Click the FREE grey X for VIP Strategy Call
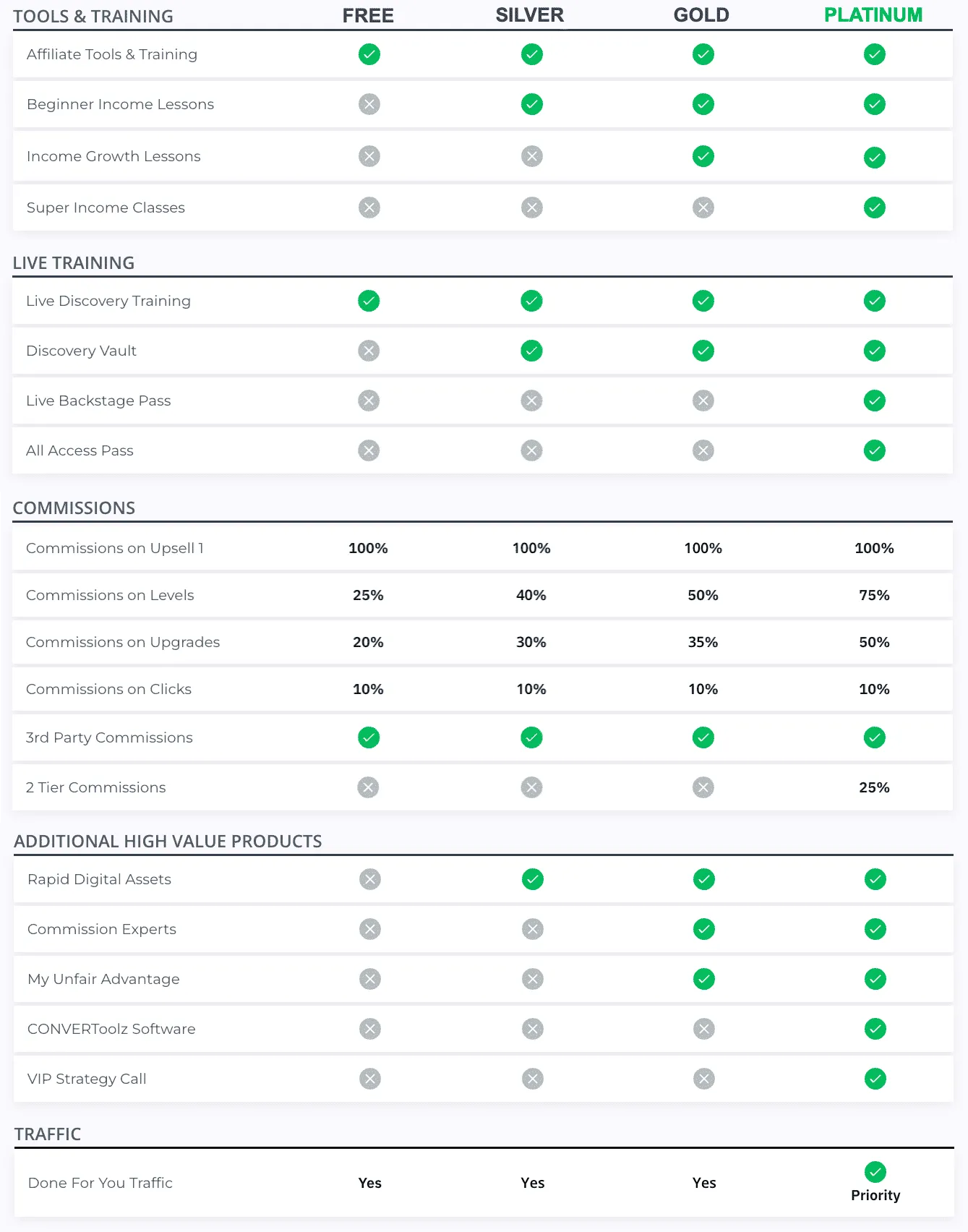The width and height of the screenshot is (968, 1232). pos(370,1079)
